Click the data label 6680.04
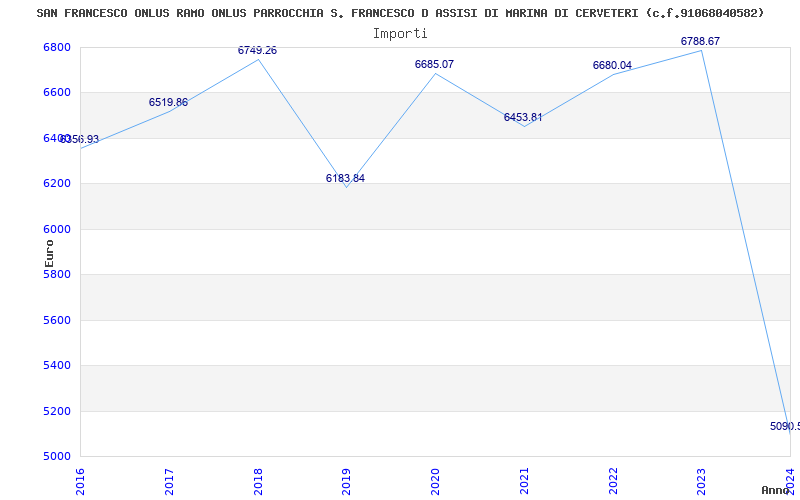Screen dimensions: 800x500 coord(612,65)
